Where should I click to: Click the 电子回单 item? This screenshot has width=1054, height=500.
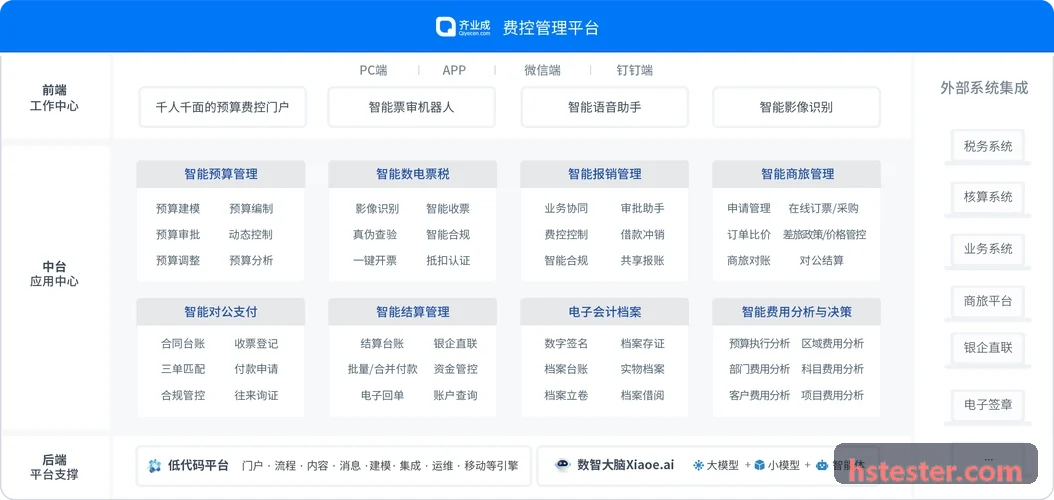pos(382,395)
